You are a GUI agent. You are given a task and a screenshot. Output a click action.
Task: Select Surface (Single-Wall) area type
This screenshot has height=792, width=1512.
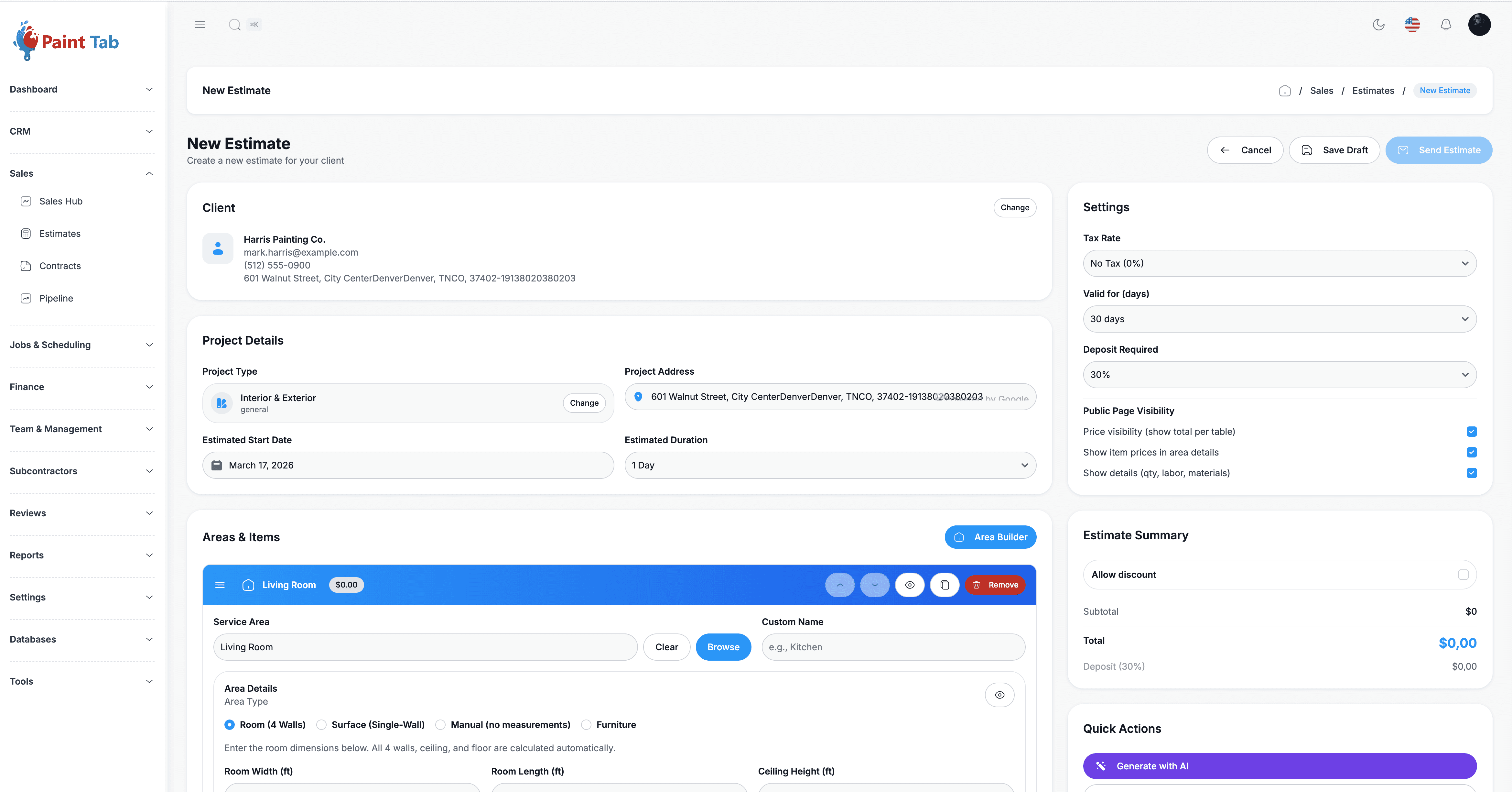322,724
